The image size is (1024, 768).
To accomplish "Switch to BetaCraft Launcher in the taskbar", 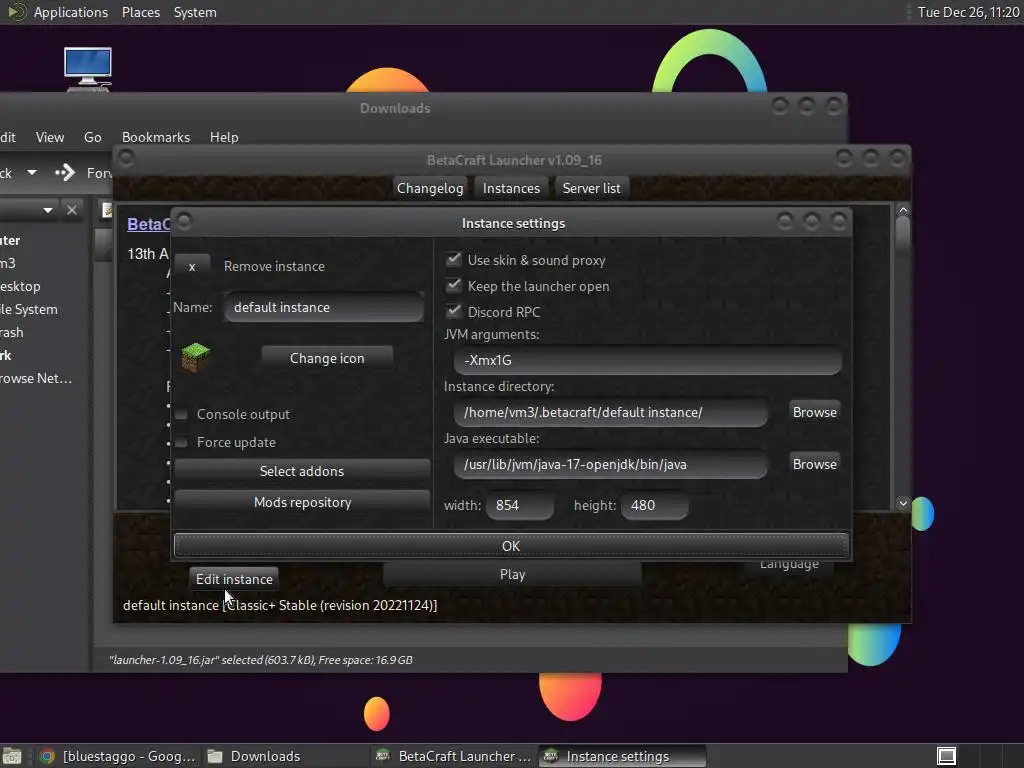I will 453,756.
